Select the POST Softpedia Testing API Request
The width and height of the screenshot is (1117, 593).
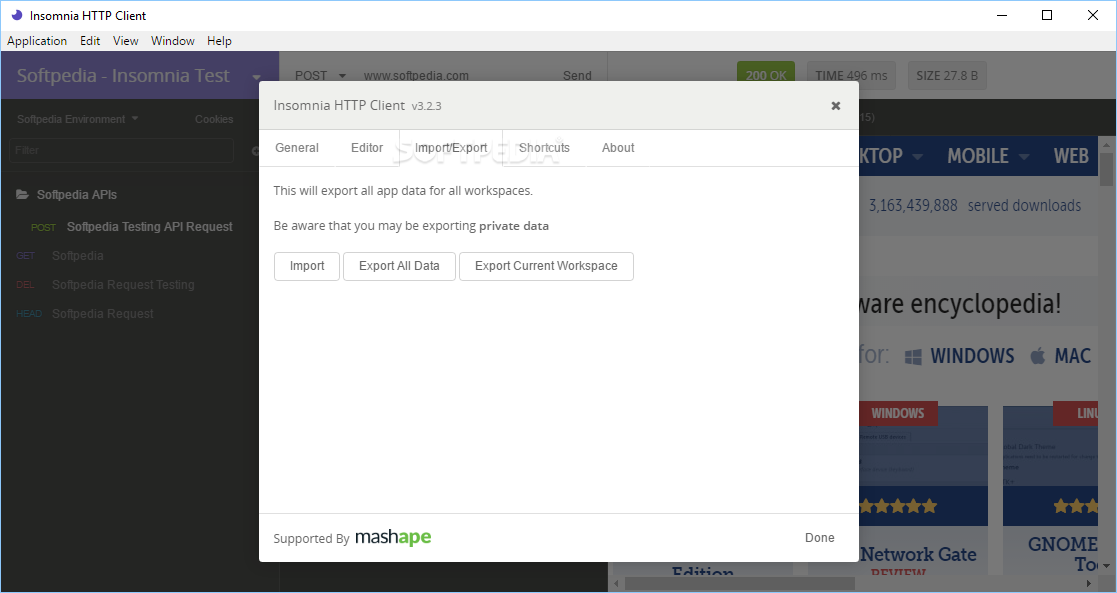130,227
